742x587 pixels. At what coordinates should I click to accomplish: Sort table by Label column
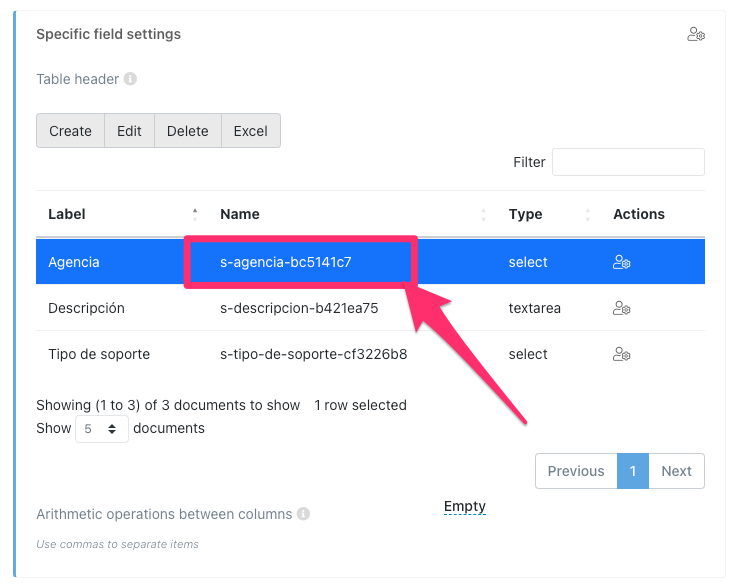(194, 214)
